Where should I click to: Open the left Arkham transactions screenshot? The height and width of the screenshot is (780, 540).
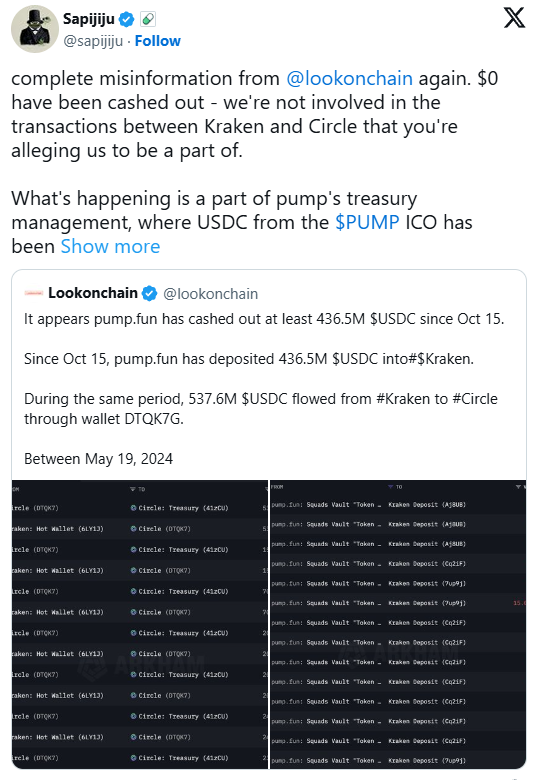pos(140,625)
